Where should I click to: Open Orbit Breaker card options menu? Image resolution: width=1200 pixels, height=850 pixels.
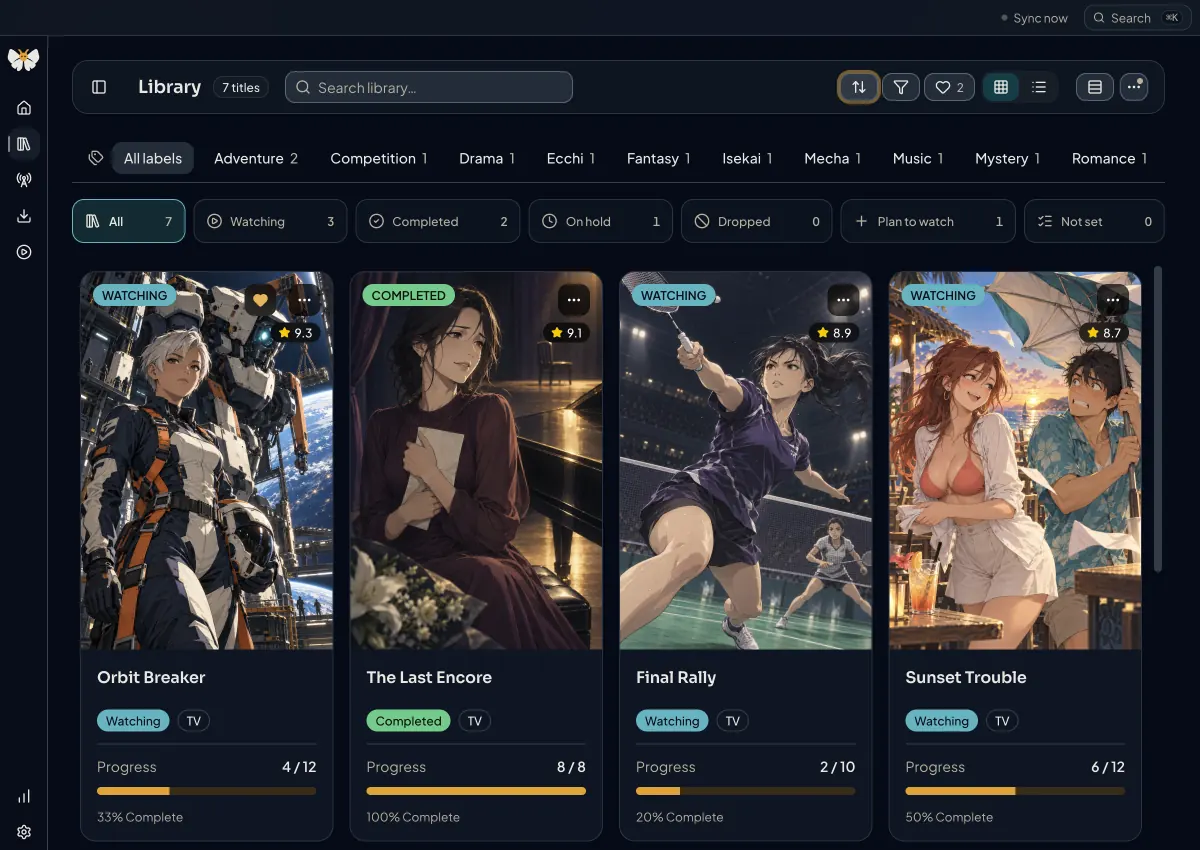point(304,298)
